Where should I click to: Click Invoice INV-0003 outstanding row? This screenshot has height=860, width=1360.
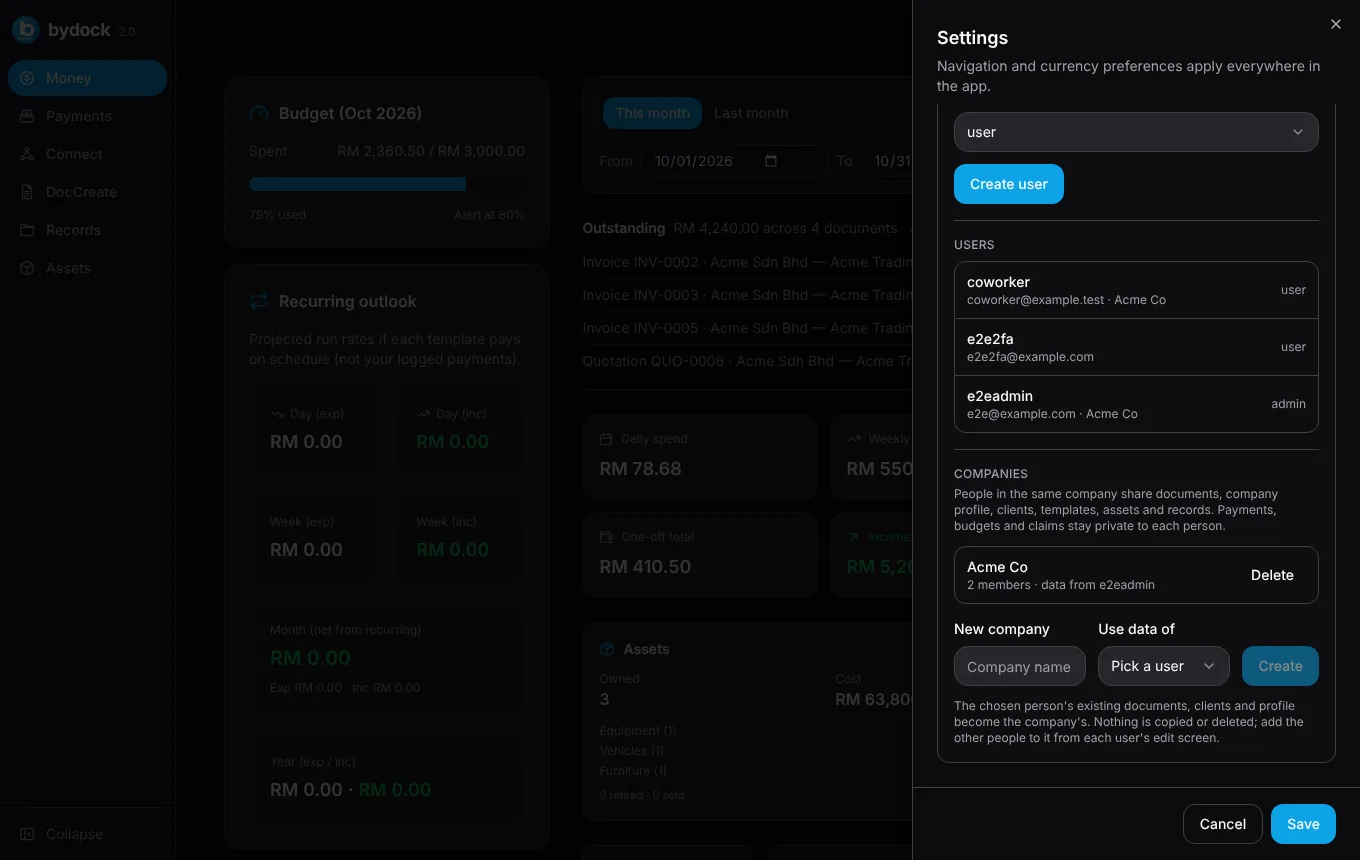click(x=748, y=295)
